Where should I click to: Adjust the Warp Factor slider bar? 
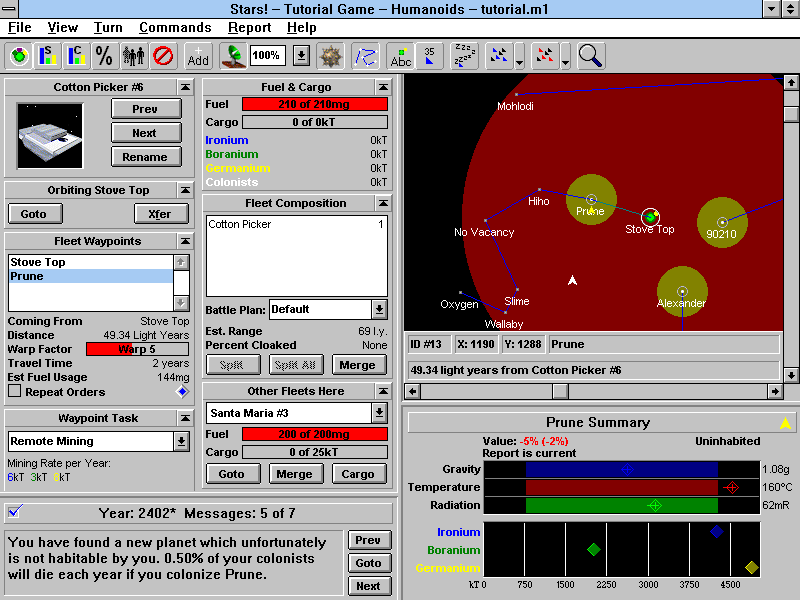pyautogui.click(x=137, y=349)
